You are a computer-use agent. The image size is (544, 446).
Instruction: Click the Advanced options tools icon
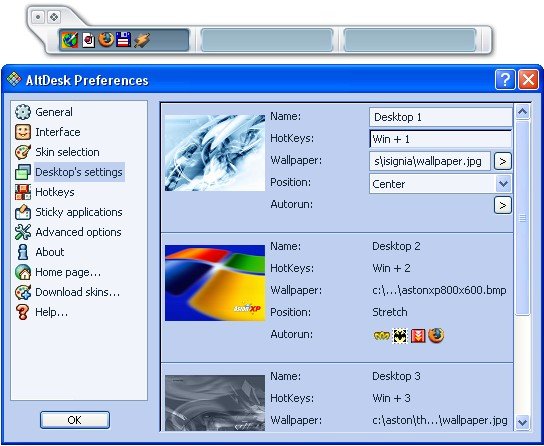point(23,232)
